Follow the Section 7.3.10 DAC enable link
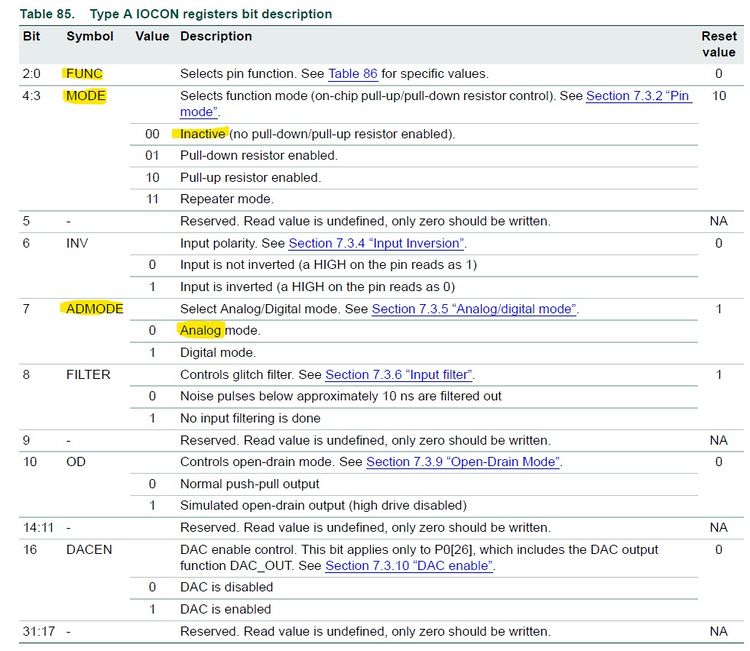 pyautogui.click(x=409, y=566)
